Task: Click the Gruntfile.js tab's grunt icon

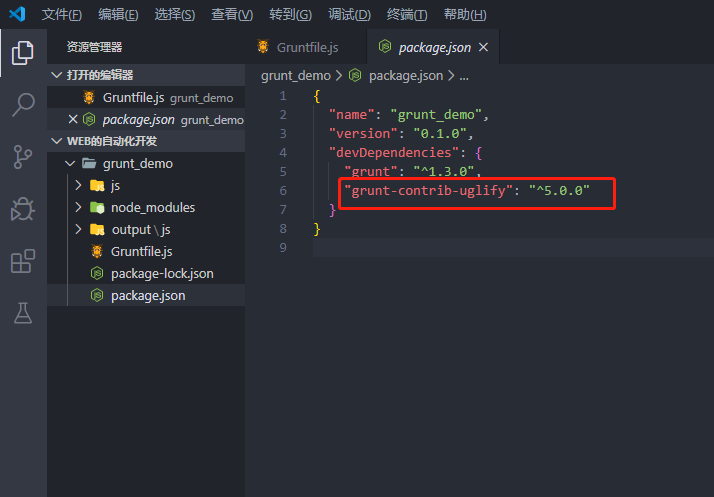Action: [x=263, y=47]
